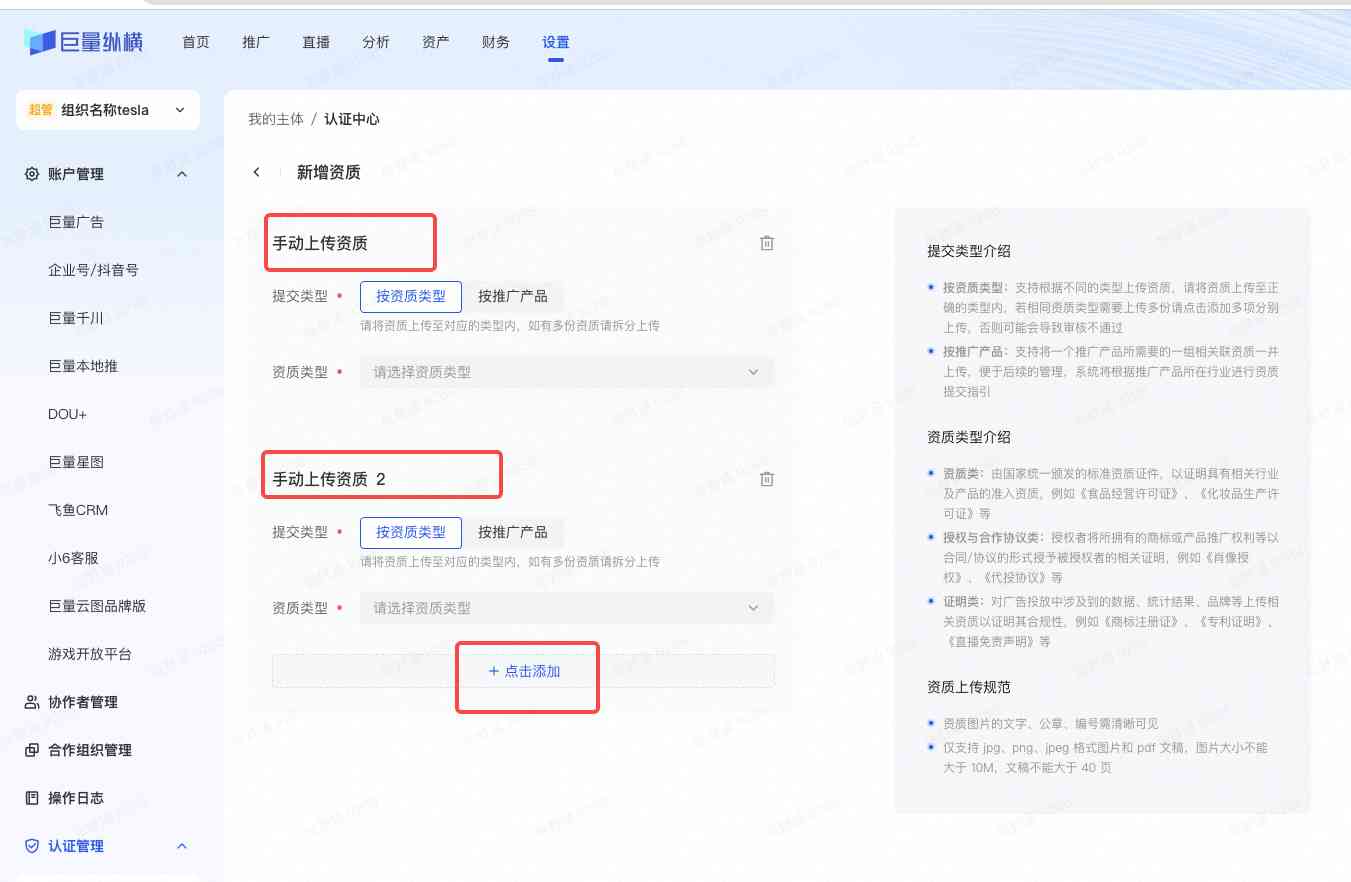Click the 合作组织管理 icon

click(31, 750)
